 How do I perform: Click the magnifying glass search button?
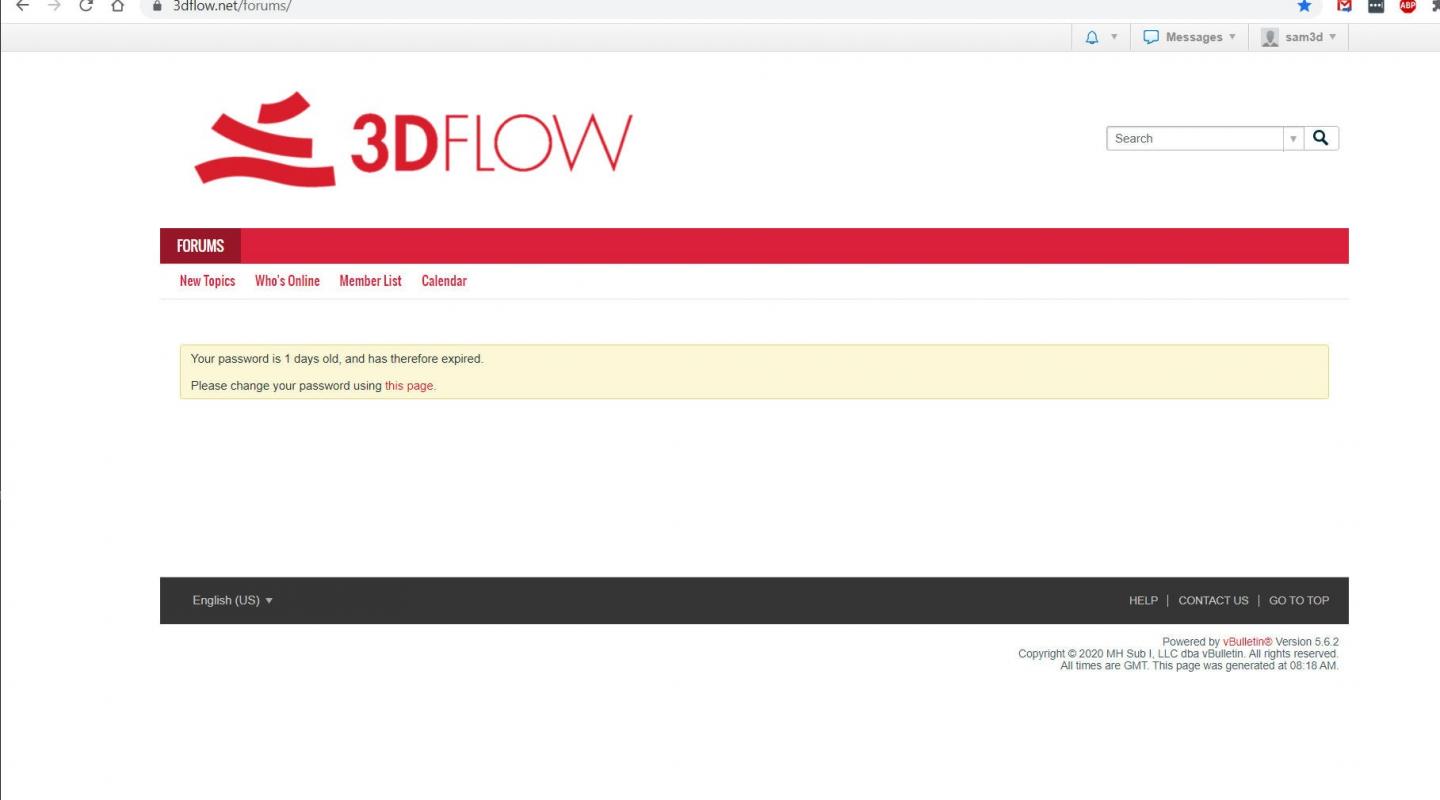(1321, 138)
